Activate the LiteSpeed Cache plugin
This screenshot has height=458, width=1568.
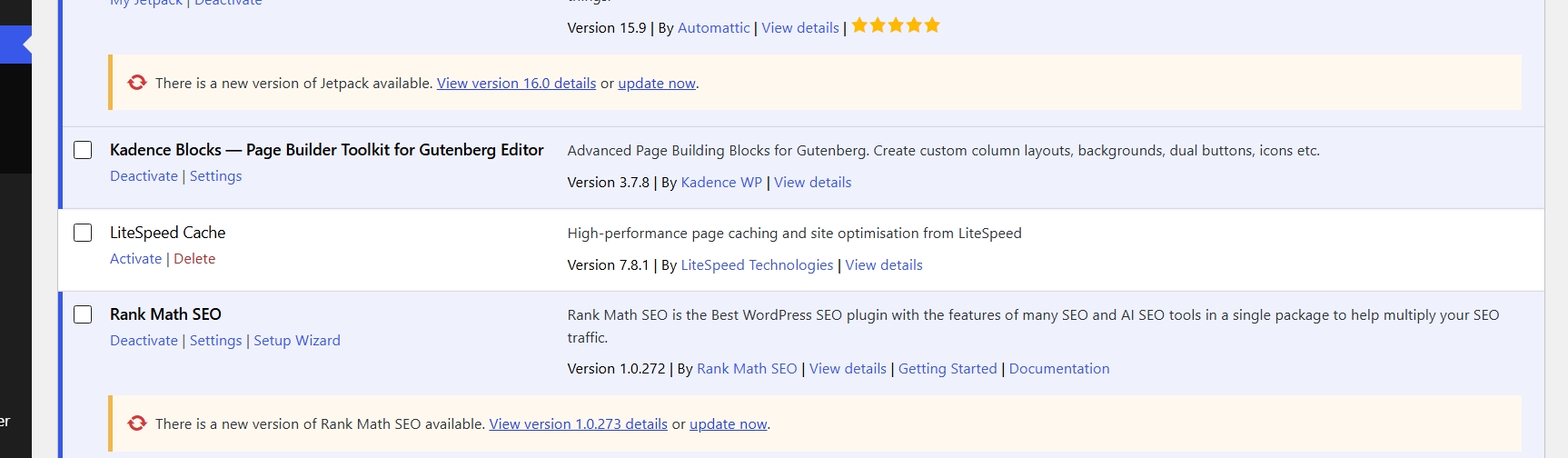[x=135, y=259]
